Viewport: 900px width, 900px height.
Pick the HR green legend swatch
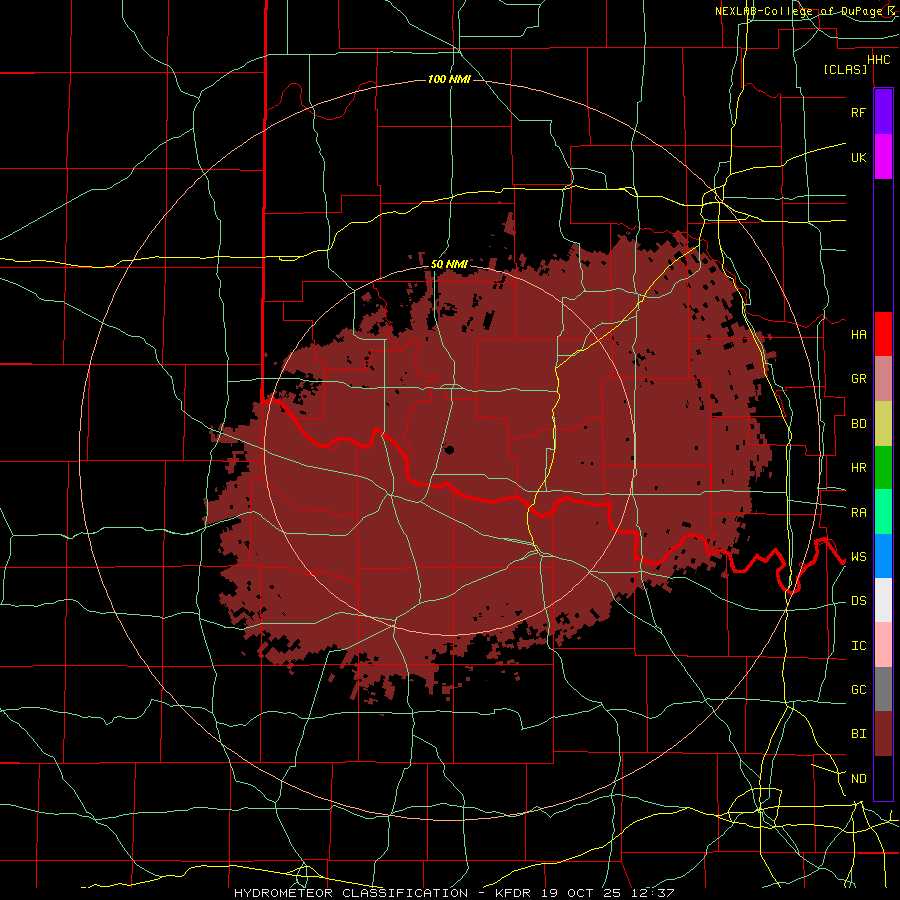883,468
